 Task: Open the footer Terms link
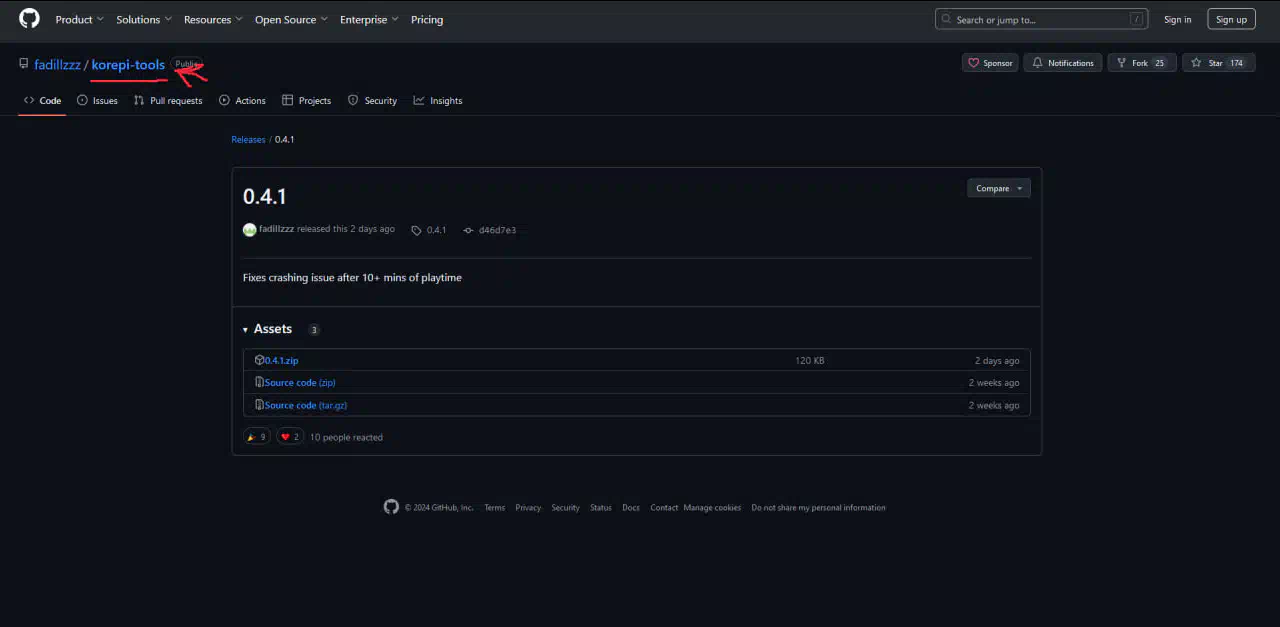[x=495, y=508]
